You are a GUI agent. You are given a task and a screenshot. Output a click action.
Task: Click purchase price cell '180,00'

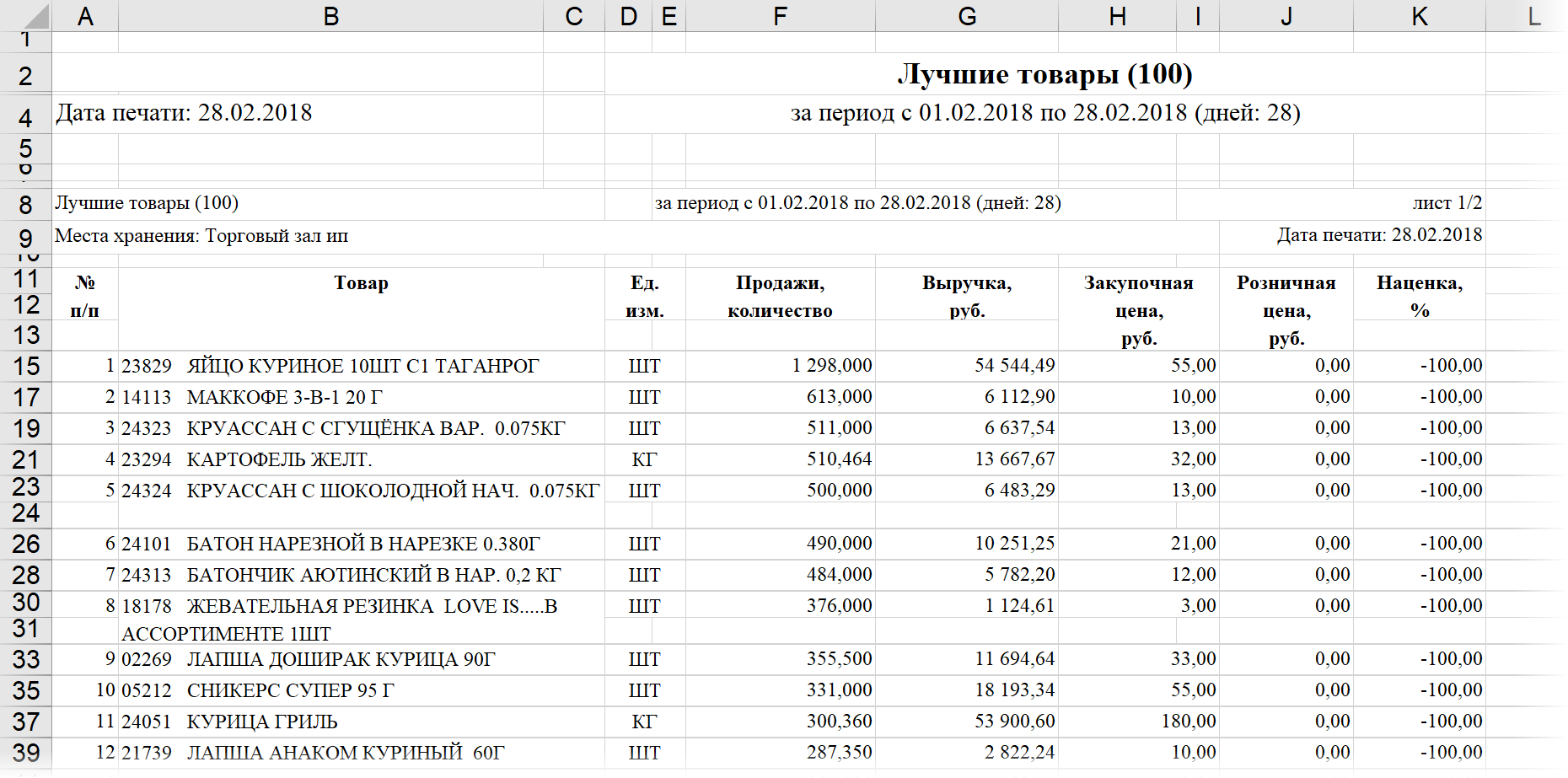1139,722
